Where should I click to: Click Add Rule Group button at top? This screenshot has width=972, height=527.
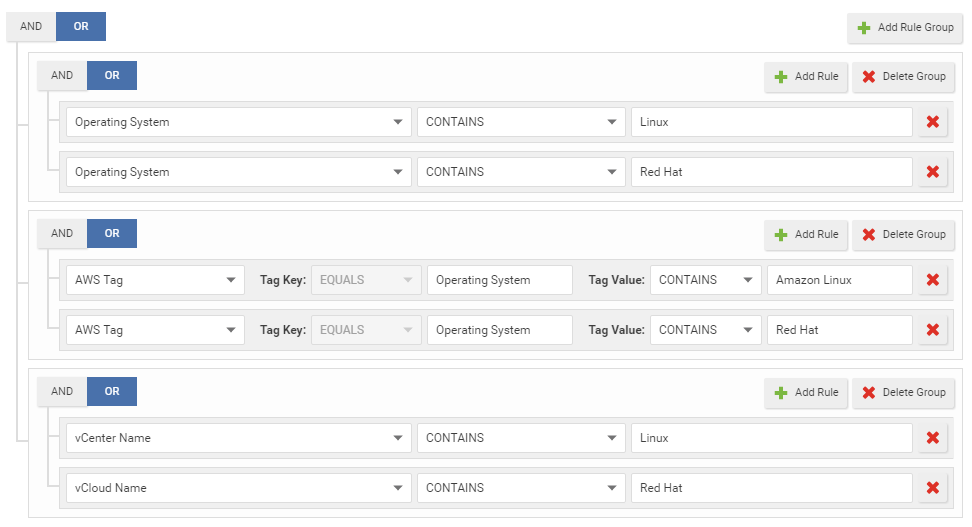pos(905,28)
